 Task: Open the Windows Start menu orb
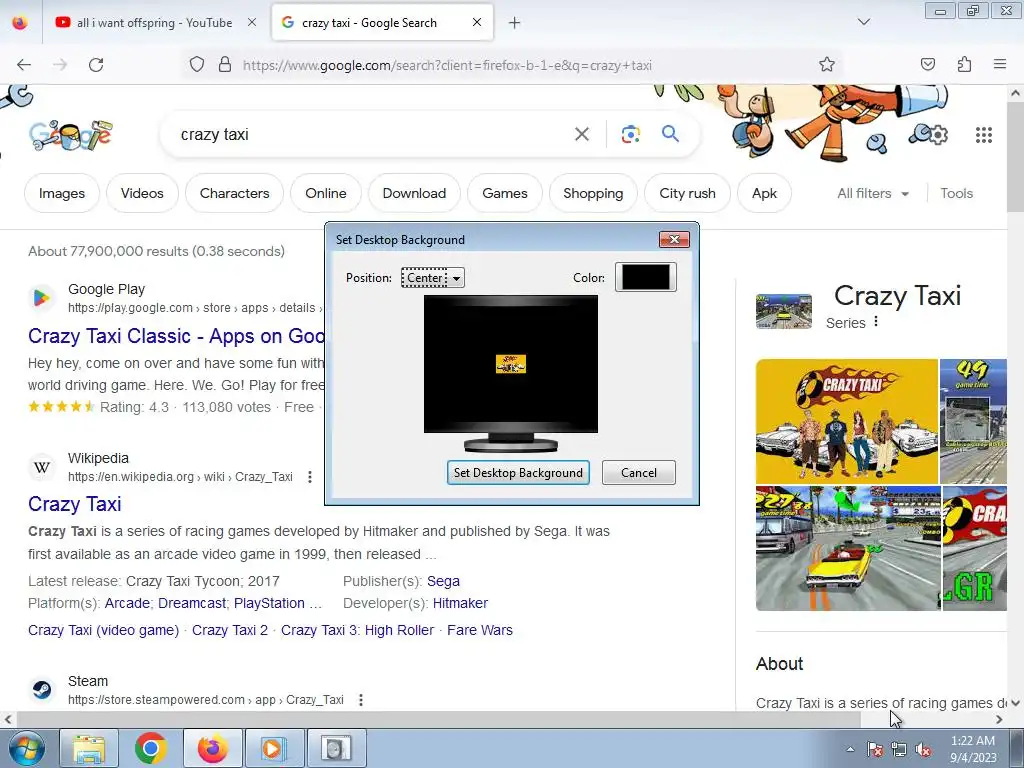26,748
